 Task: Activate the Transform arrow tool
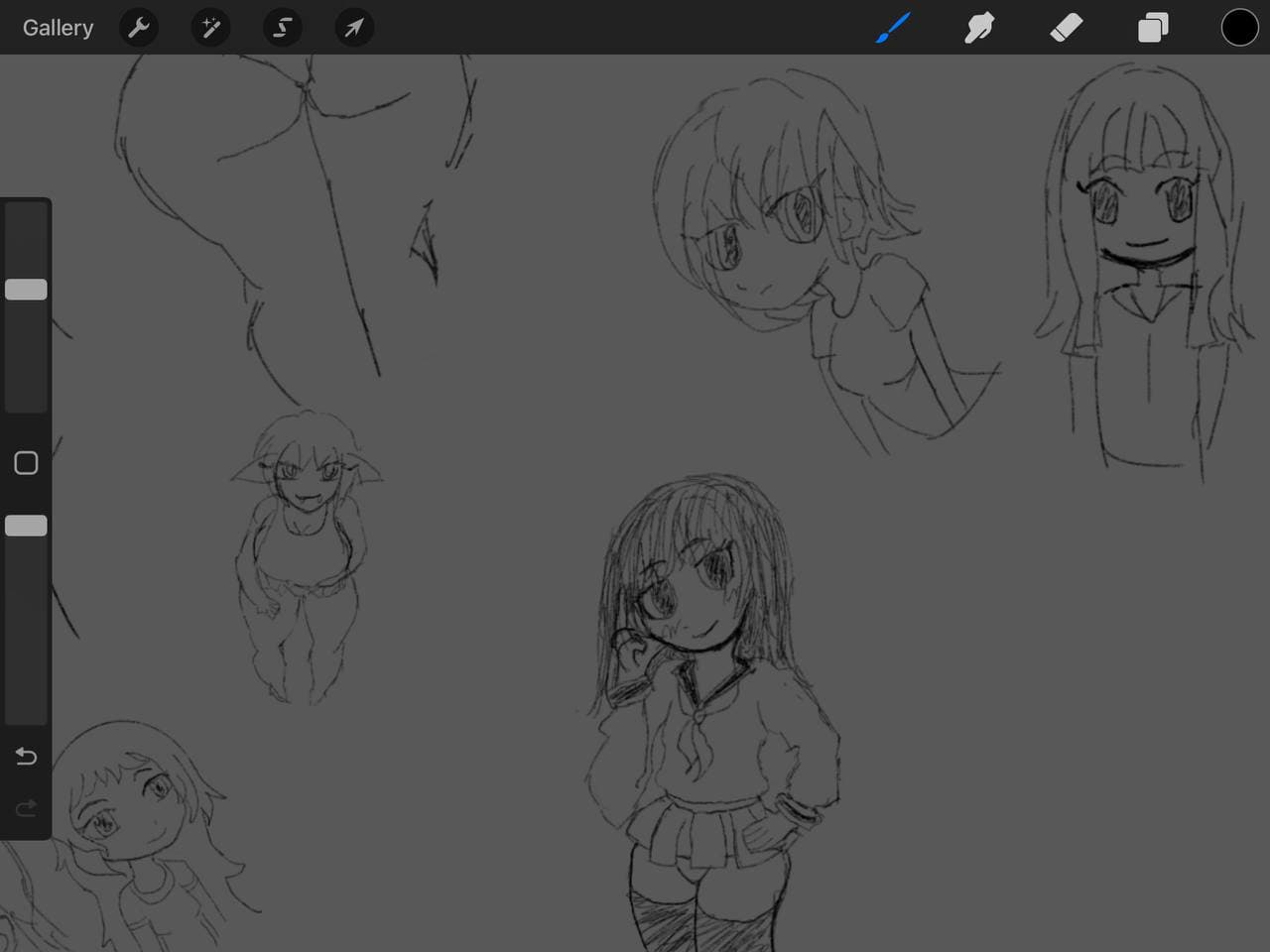point(354,28)
